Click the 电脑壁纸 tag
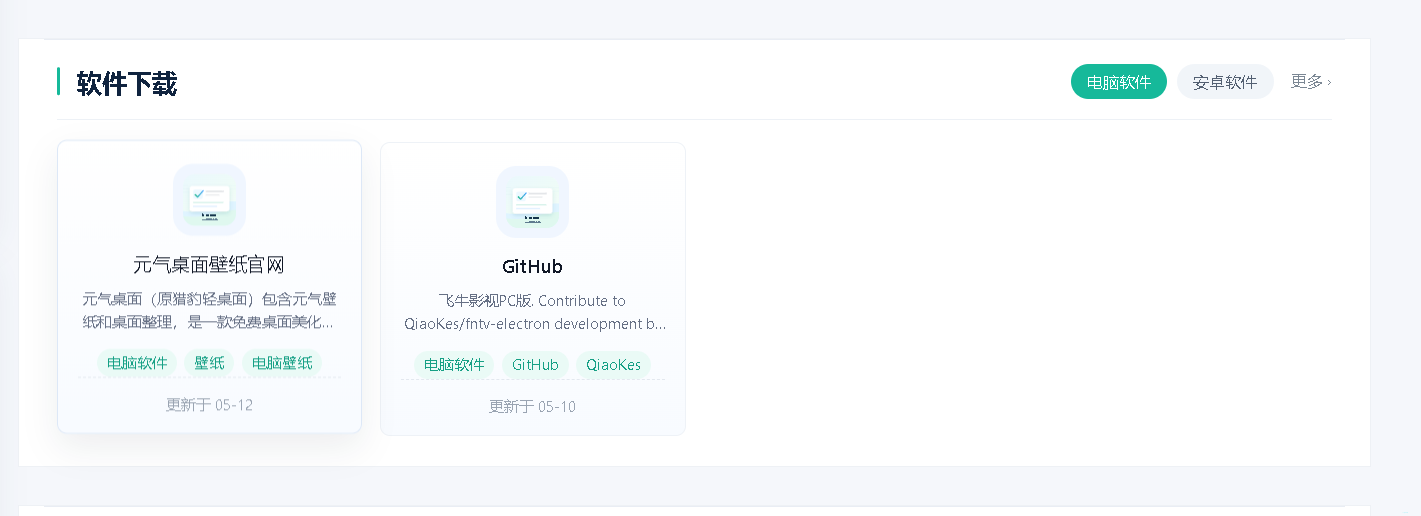Screen dimensions: 1421x516 [x=282, y=363]
